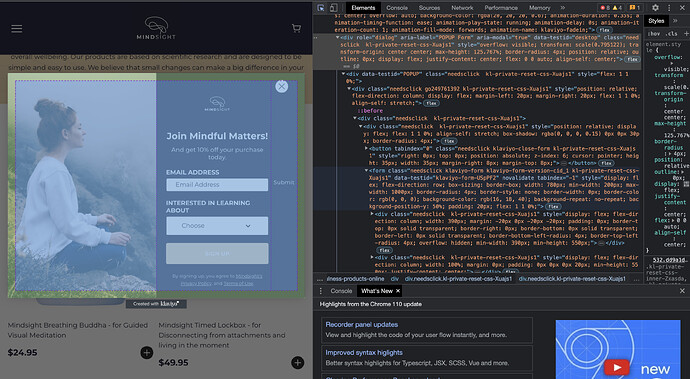Close the bottom drawer panel

click(x=683, y=291)
